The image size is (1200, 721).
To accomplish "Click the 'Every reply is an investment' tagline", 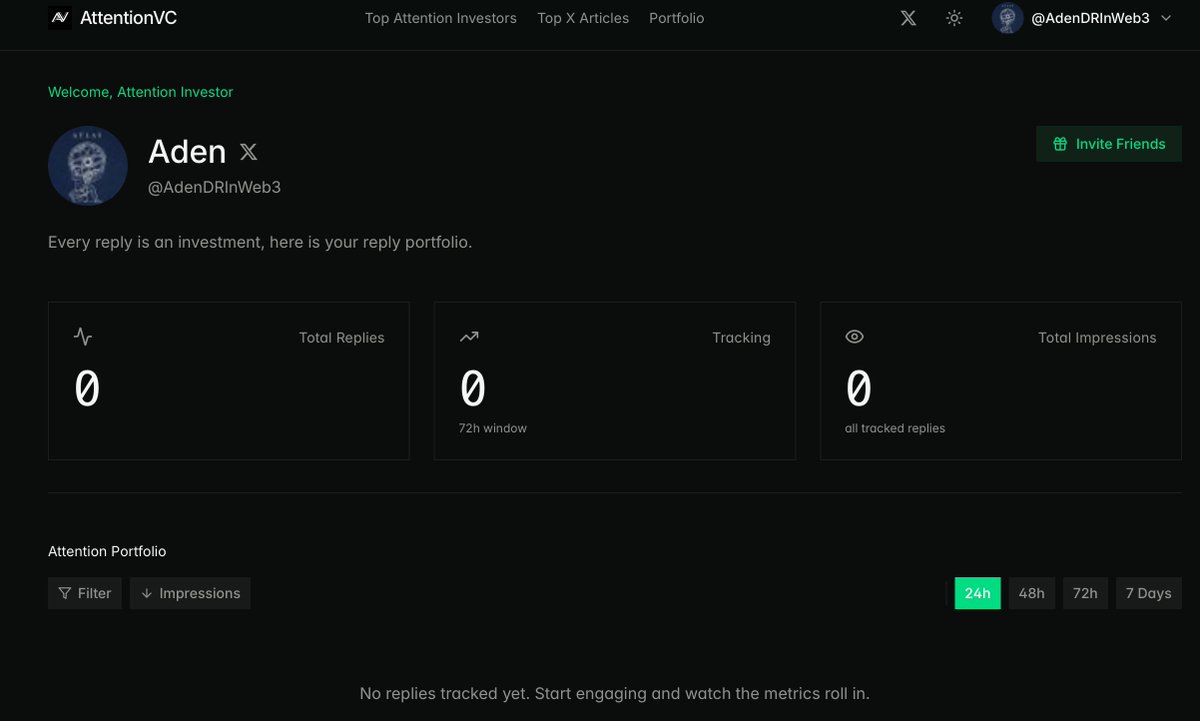I will coord(260,243).
